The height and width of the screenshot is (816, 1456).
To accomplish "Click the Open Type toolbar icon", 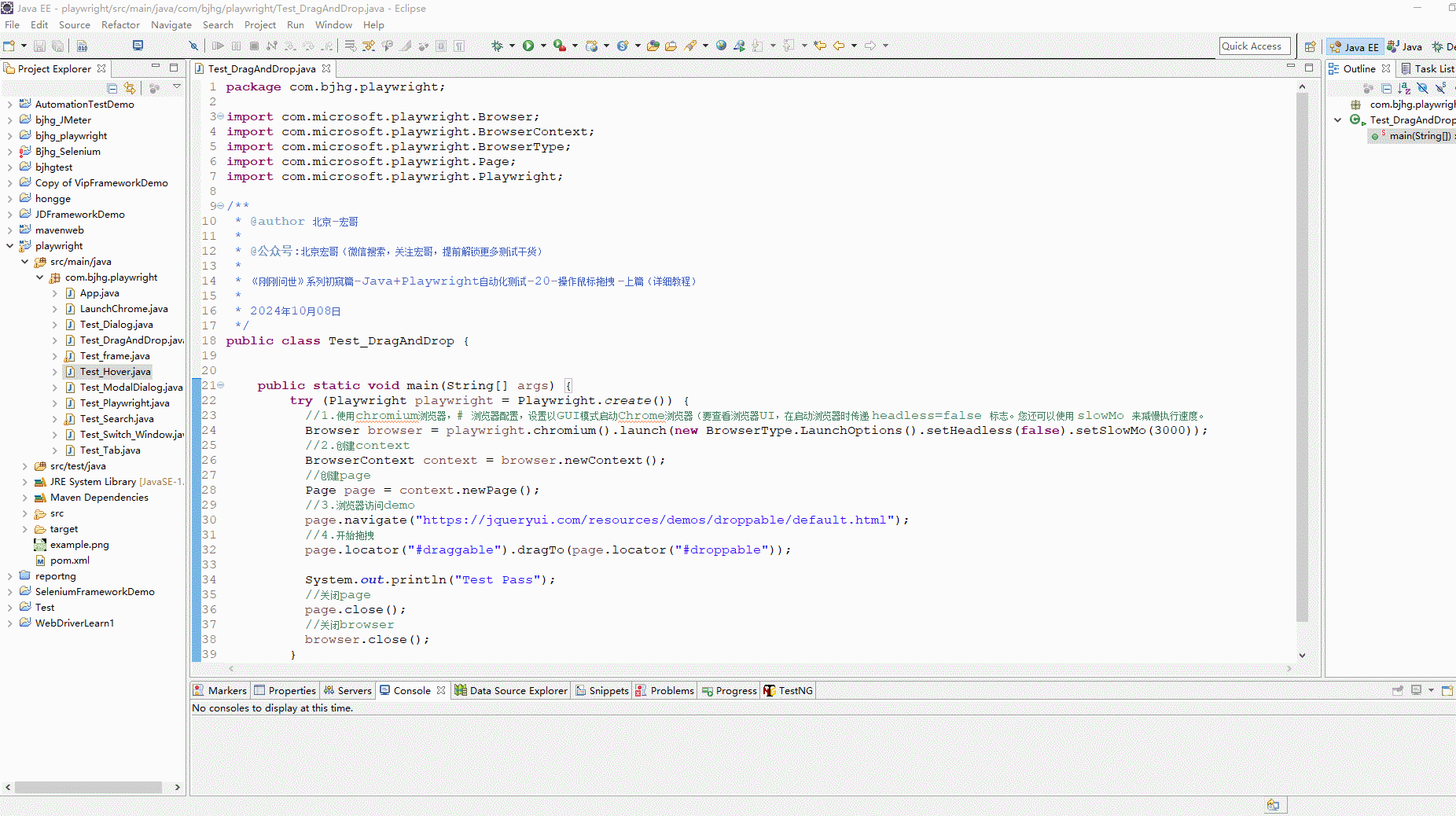I will click(x=653, y=46).
